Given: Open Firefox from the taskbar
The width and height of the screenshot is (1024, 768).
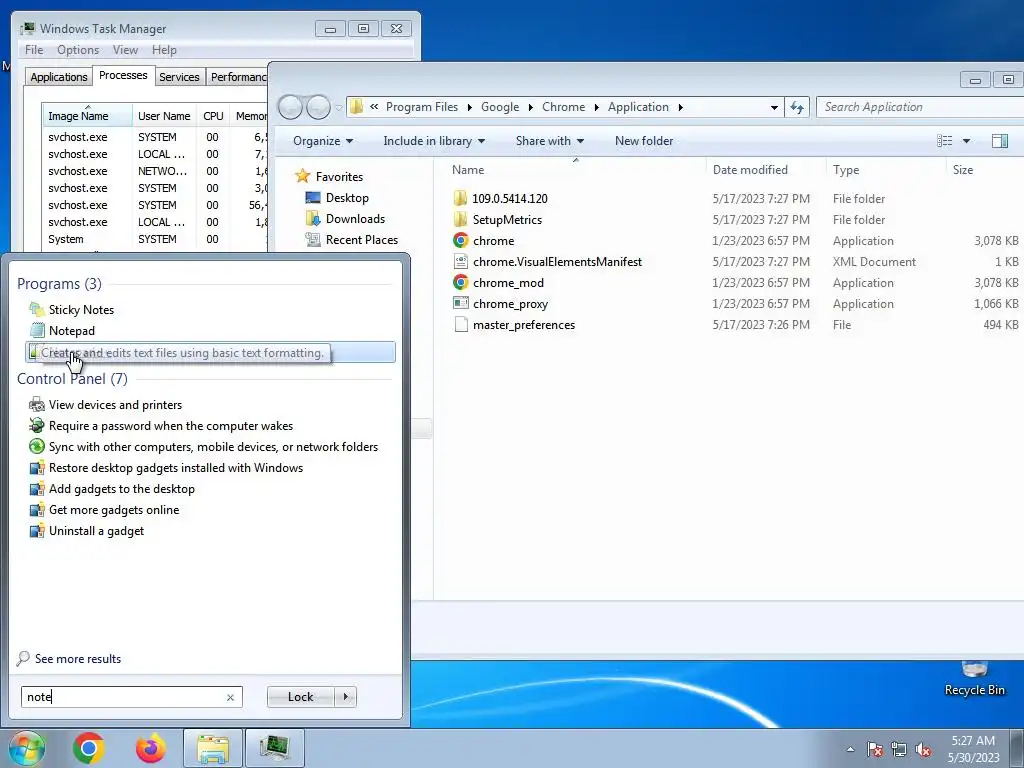Looking at the screenshot, I should click(150, 748).
